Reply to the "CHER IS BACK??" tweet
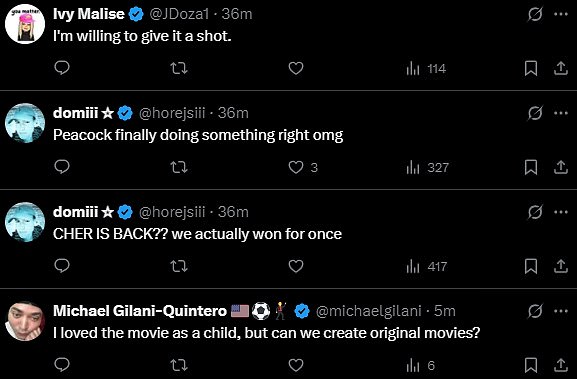Image resolution: width=577 pixels, height=379 pixels. tap(62, 266)
